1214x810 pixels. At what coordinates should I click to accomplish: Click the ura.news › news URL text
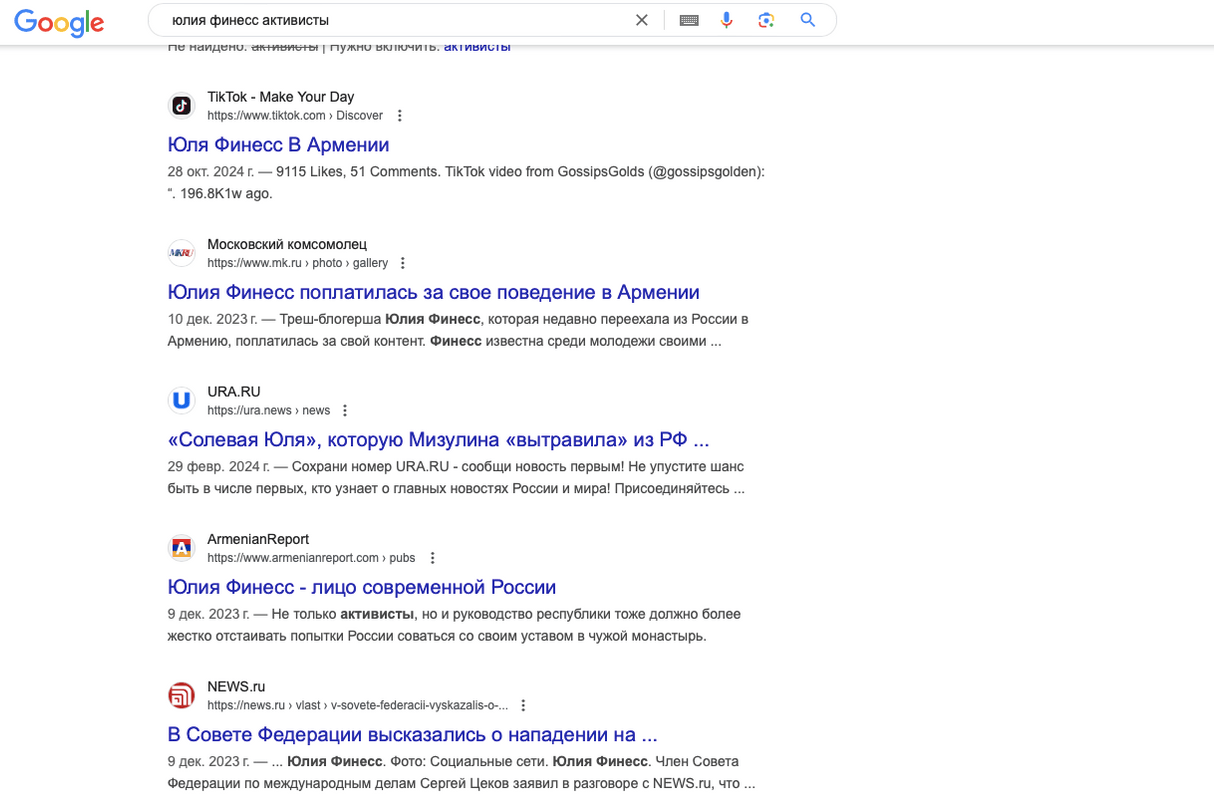[x=268, y=411]
